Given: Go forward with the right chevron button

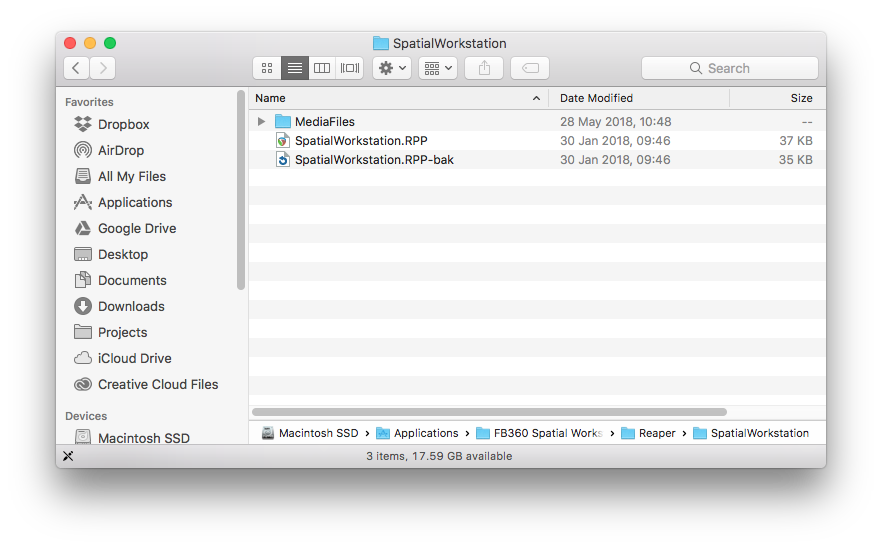Looking at the screenshot, I should point(103,68).
